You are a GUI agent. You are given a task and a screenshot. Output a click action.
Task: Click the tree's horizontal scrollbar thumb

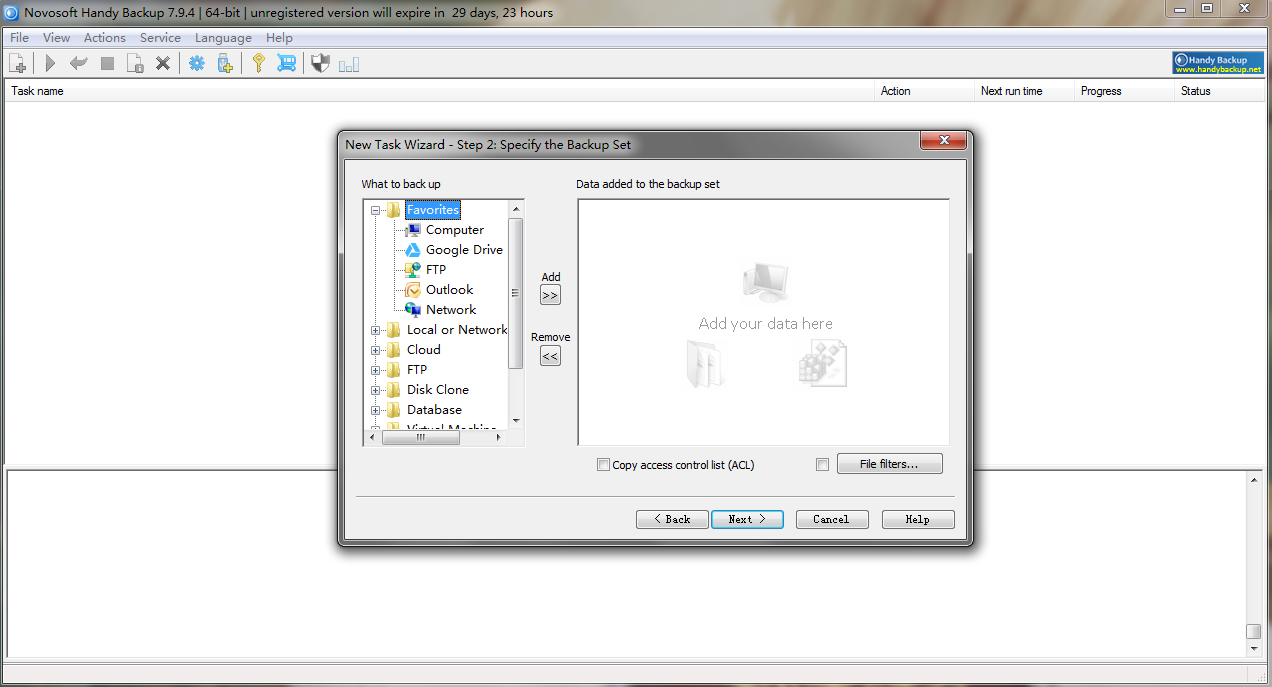click(421, 437)
